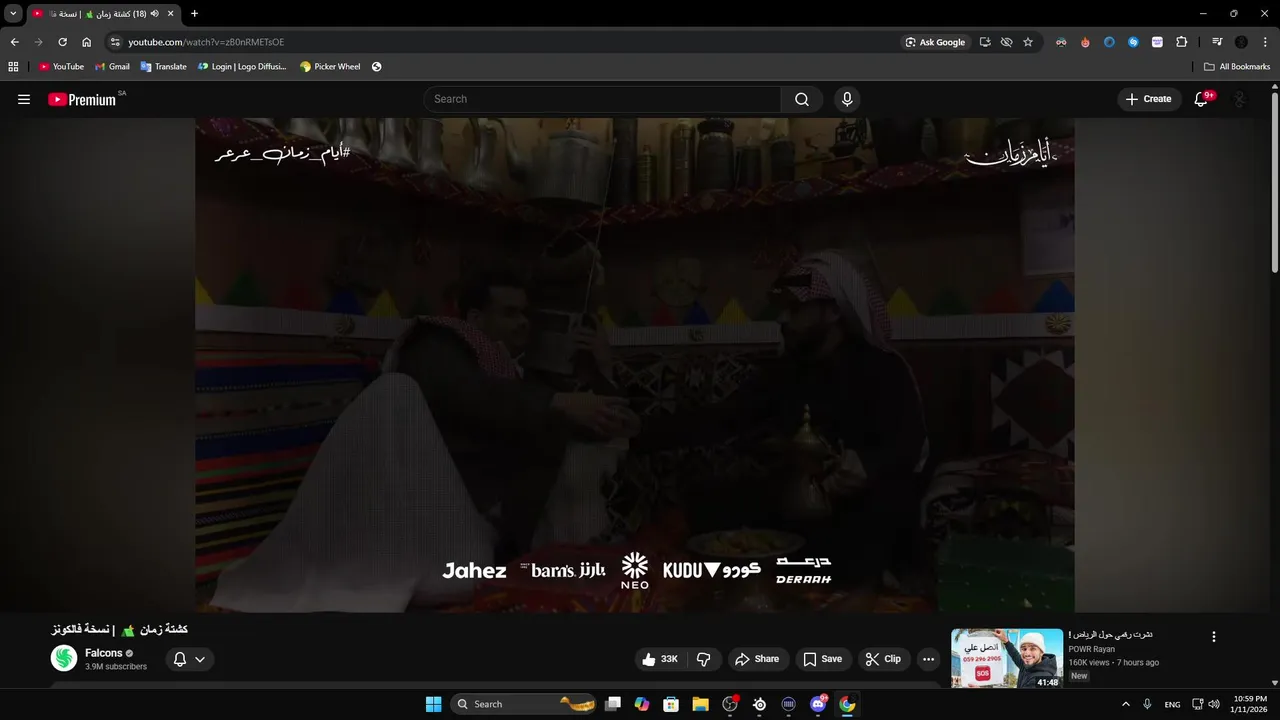Reload the current page
The width and height of the screenshot is (1280, 720).
coord(62,42)
